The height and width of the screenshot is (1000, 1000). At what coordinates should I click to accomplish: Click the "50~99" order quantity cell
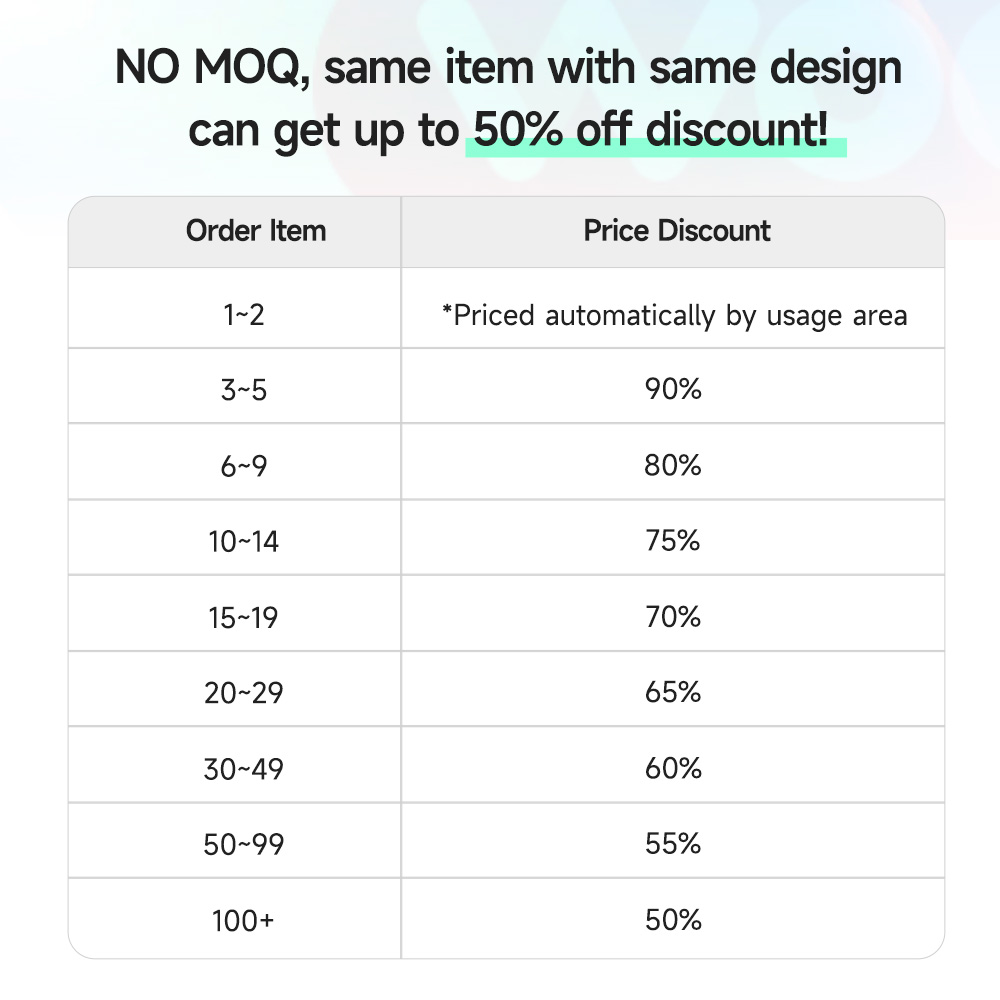[243, 845]
